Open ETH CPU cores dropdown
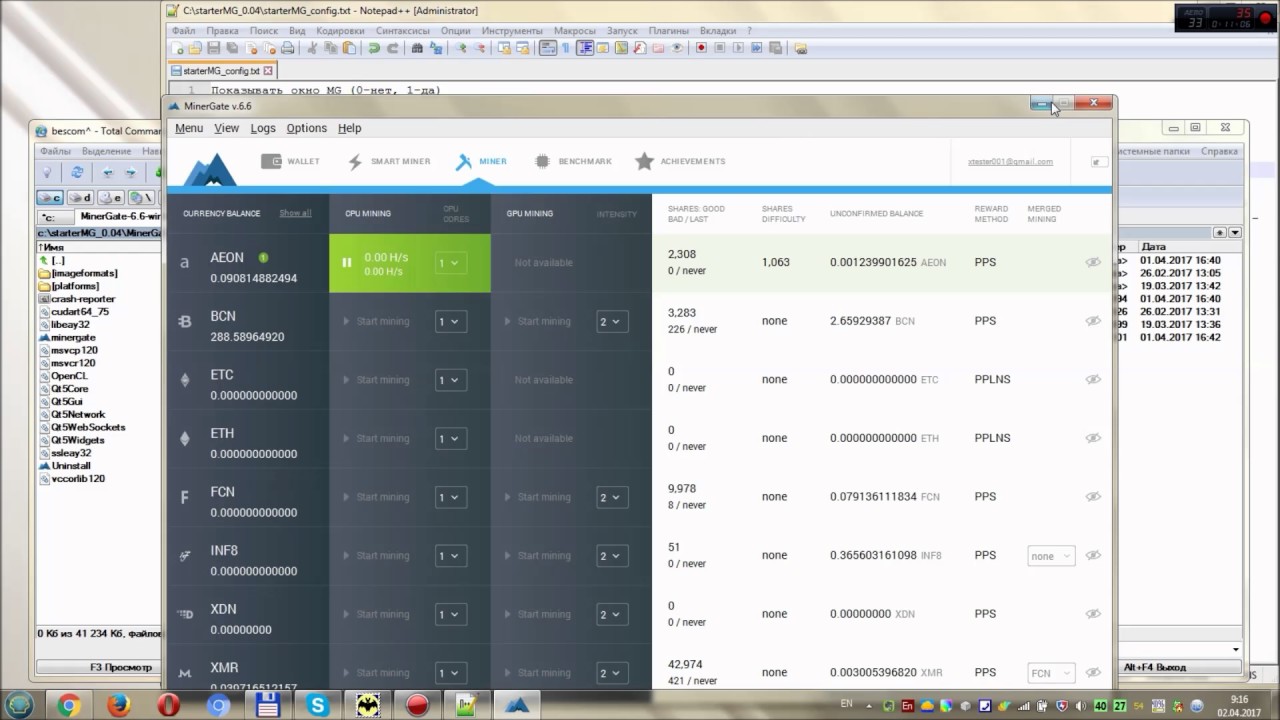1280x720 pixels. coord(451,439)
